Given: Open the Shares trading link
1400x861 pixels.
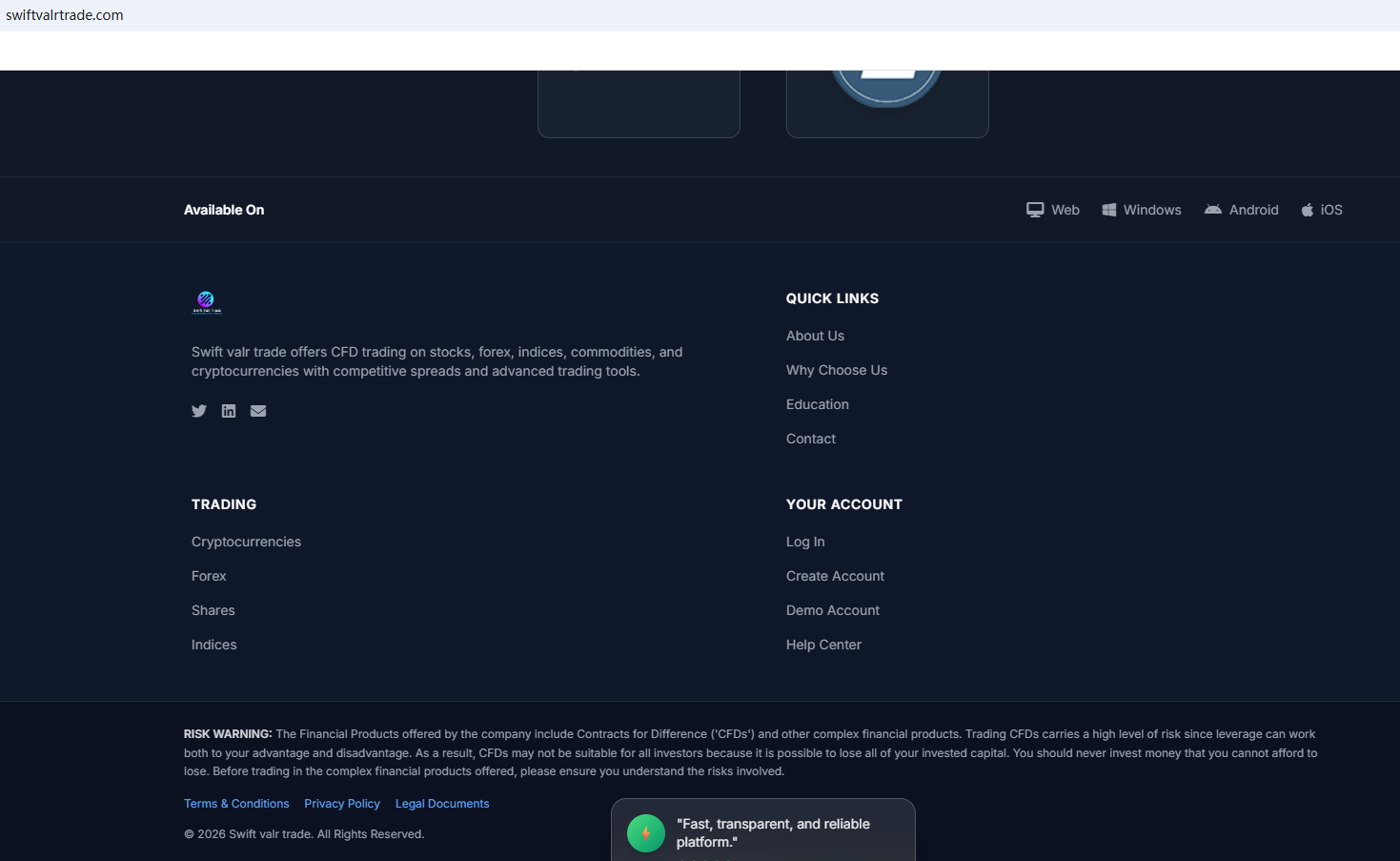Looking at the screenshot, I should [213, 610].
